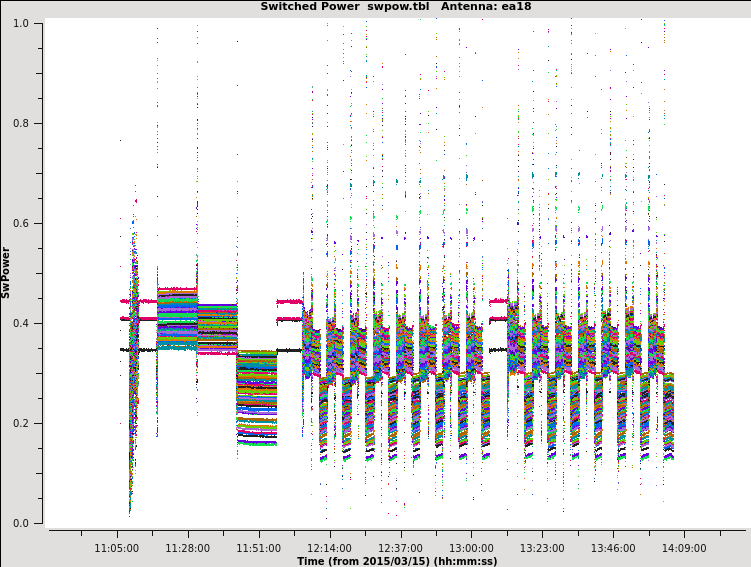Viewport: 751px width, 567px height.
Task: Select the 11:51:00 time tick label
Action: coord(258,548)
